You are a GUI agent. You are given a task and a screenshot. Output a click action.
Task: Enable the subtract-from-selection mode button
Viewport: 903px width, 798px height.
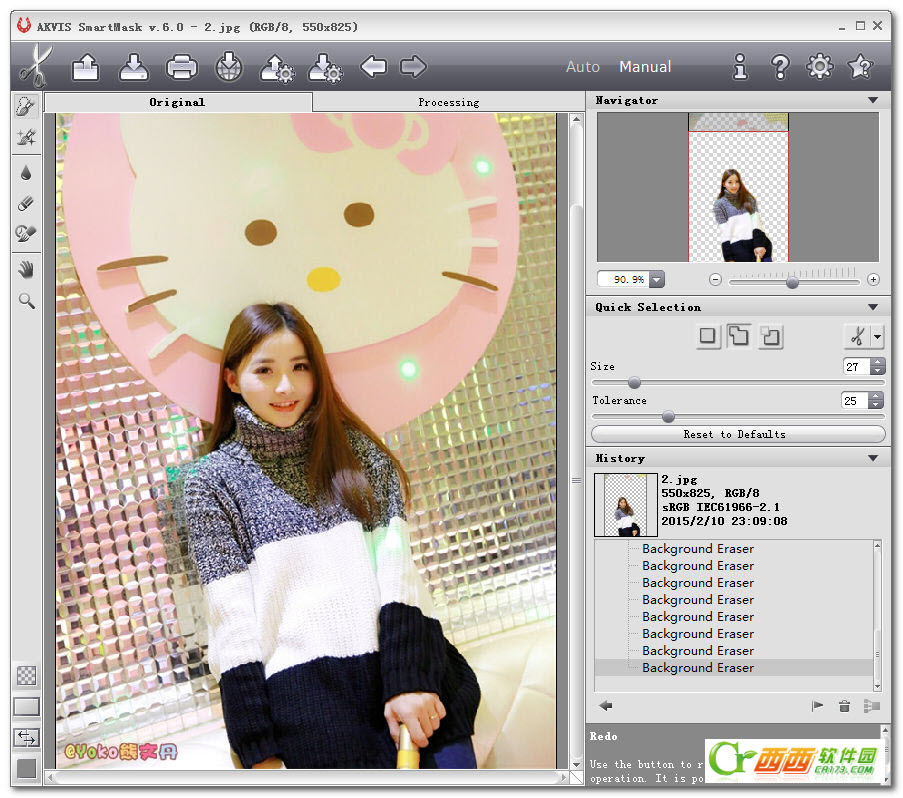coord(771,336)
